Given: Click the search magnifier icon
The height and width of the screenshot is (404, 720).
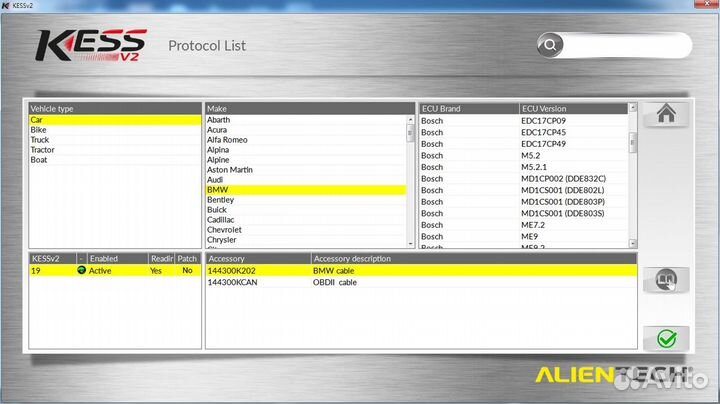Looking at the screenshot, I should click(550, 45).
